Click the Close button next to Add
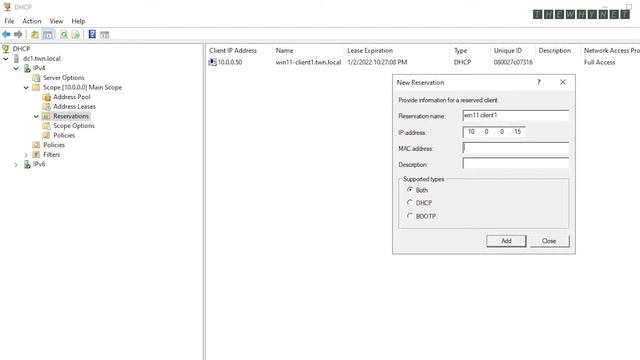Image resolution: width=640 pixels, height=360 pixels. (x=549, y=241)
